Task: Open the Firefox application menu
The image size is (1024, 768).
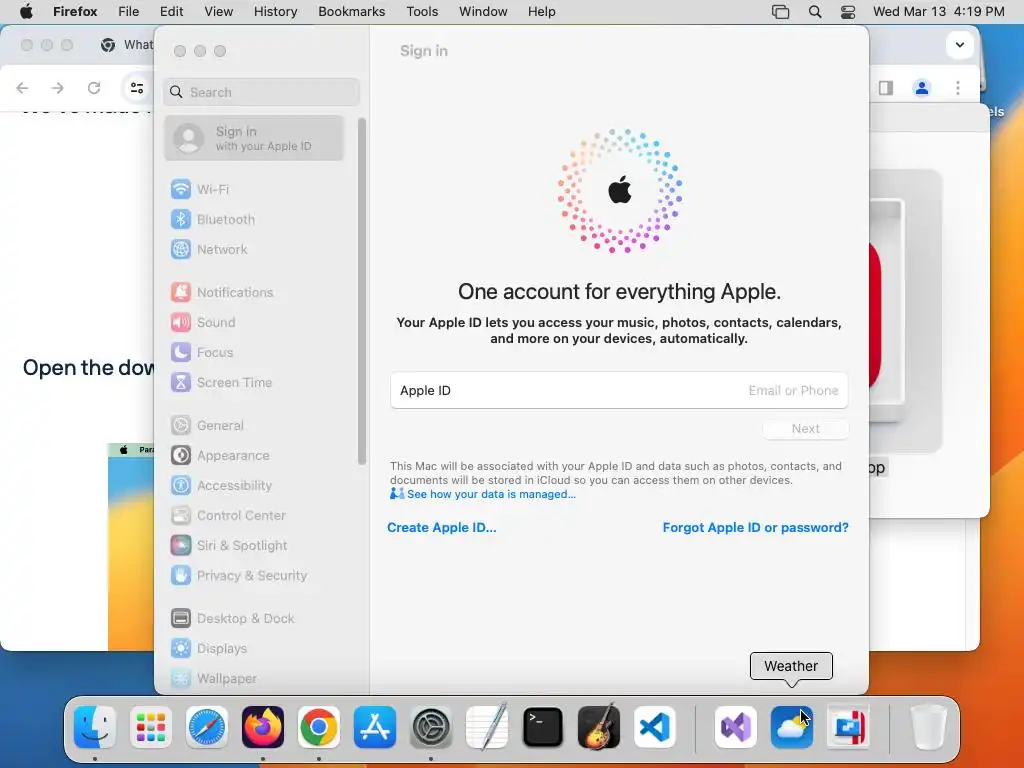Action: (x=75, y=12)
